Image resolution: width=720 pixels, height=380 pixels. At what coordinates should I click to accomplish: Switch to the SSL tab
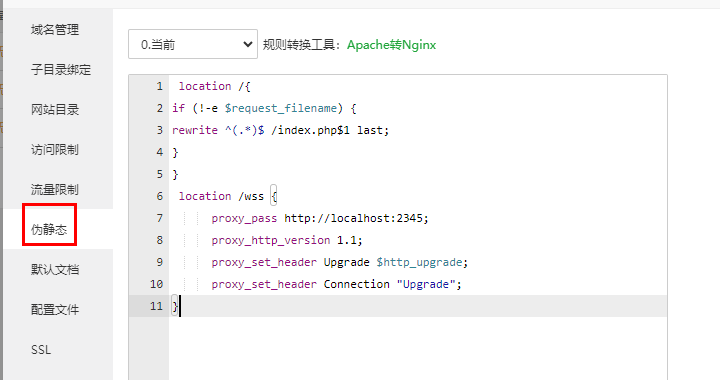pos(41,350)
